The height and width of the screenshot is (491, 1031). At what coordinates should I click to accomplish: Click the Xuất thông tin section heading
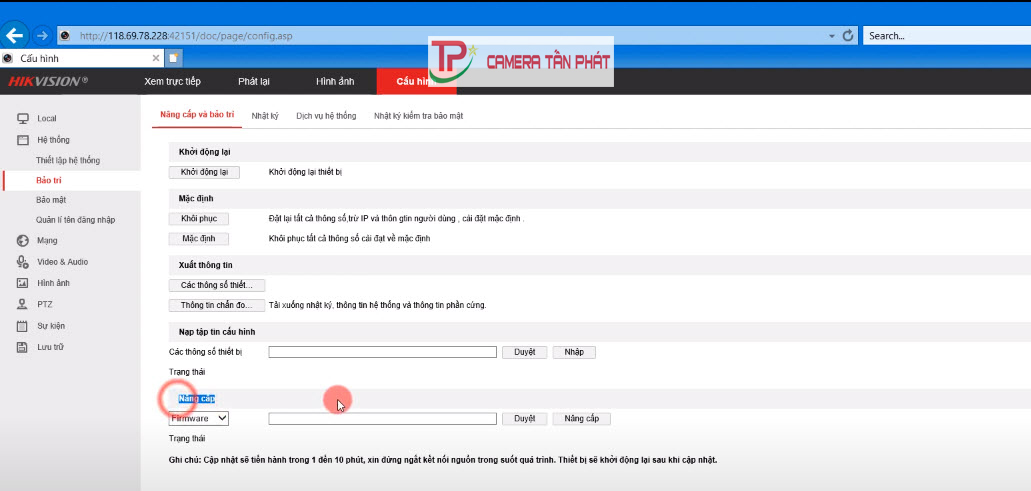206,265
